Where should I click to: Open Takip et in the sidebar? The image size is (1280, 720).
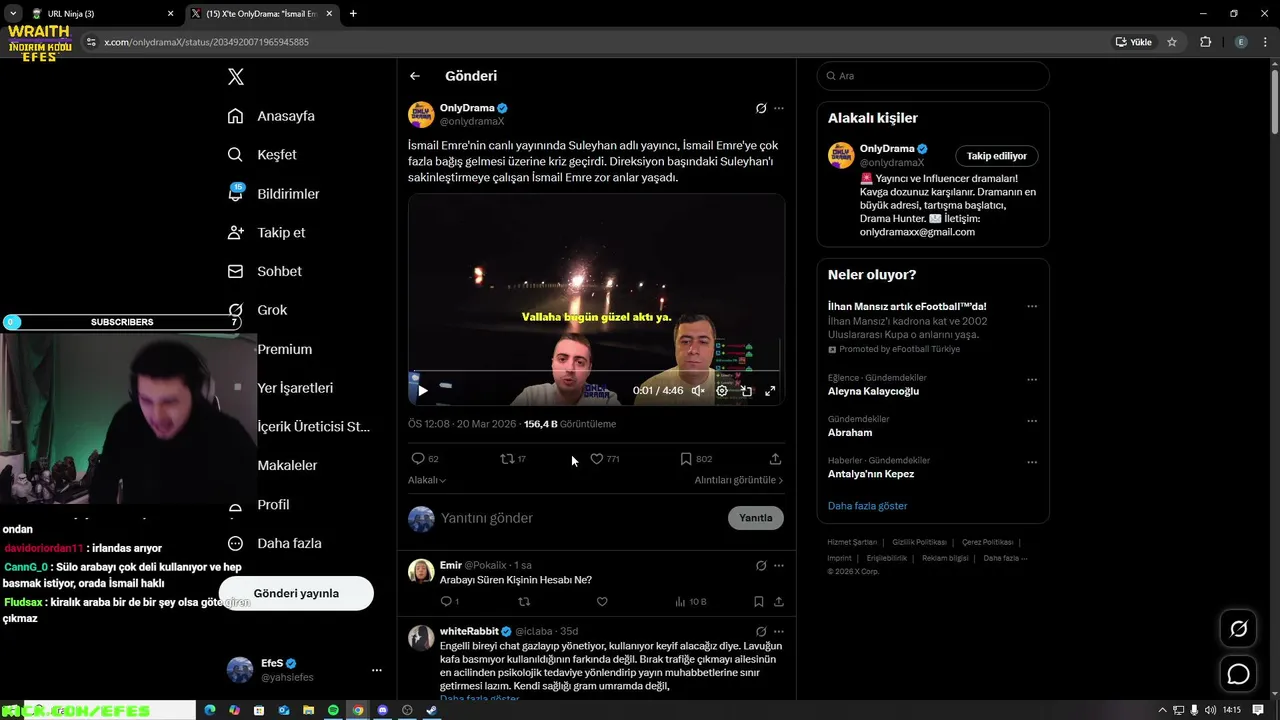click(266, 232)
